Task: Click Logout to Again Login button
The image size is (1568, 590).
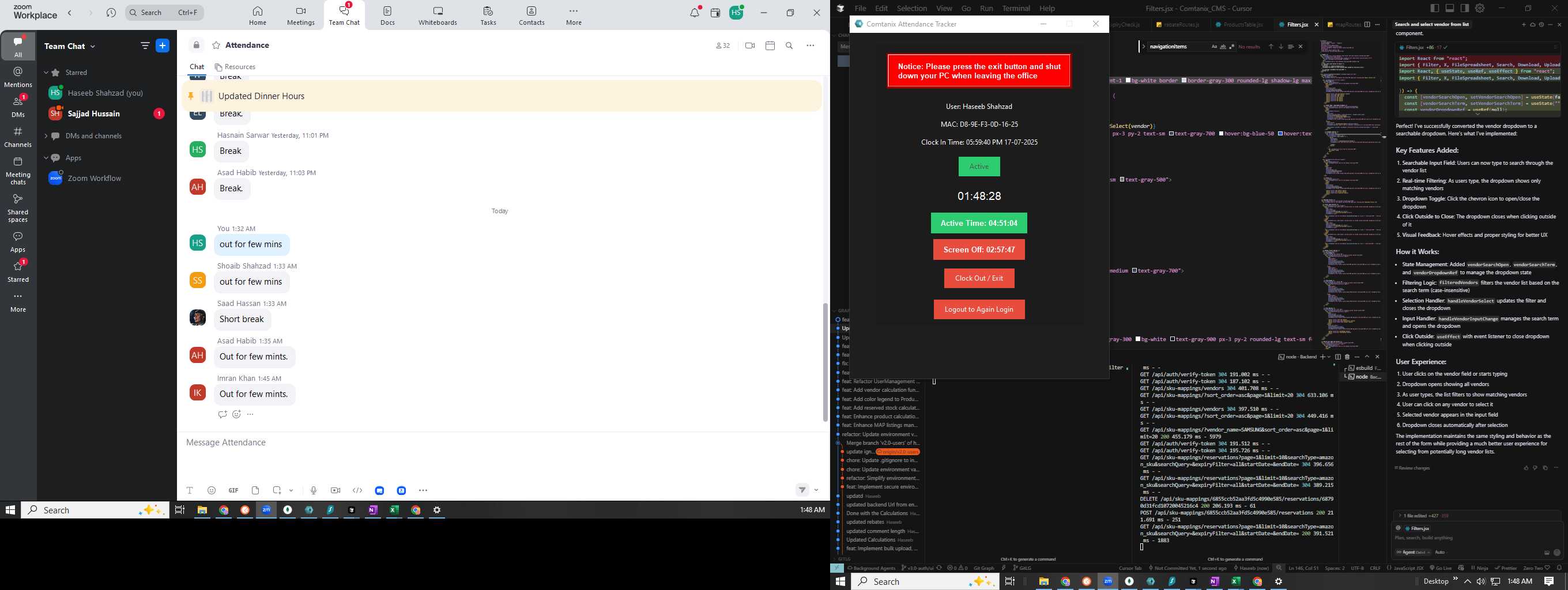Action: click(x=979, y=309)
